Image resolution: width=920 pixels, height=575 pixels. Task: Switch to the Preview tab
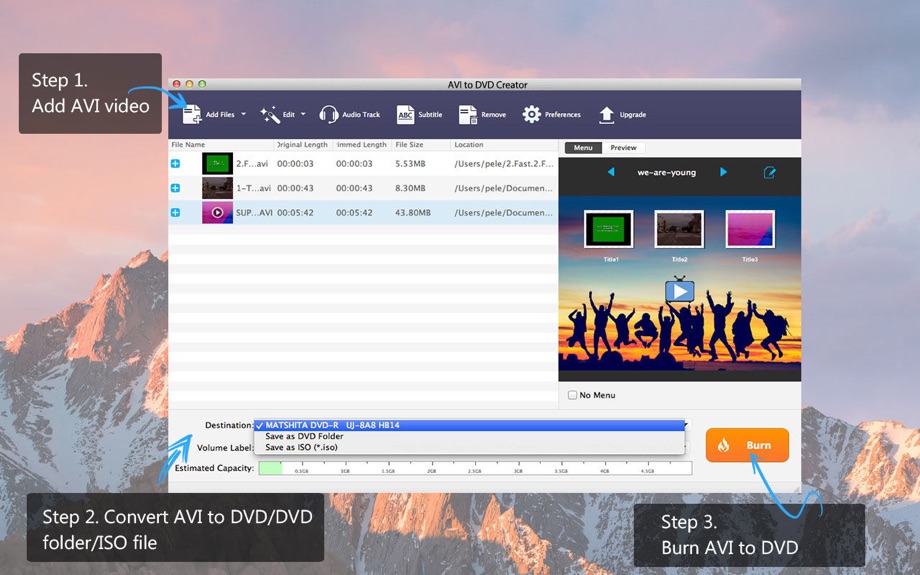pyautogui.click(x=623, y=148)
